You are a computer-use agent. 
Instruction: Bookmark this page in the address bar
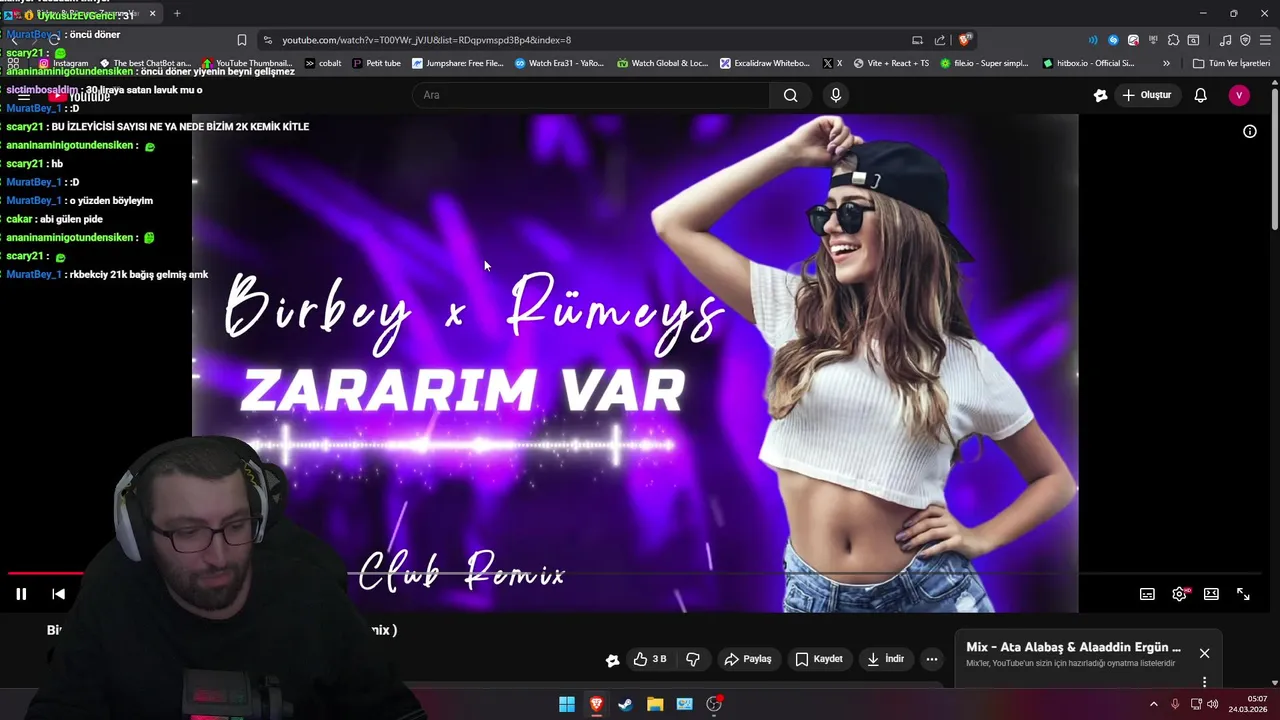[x=241, y=40]
